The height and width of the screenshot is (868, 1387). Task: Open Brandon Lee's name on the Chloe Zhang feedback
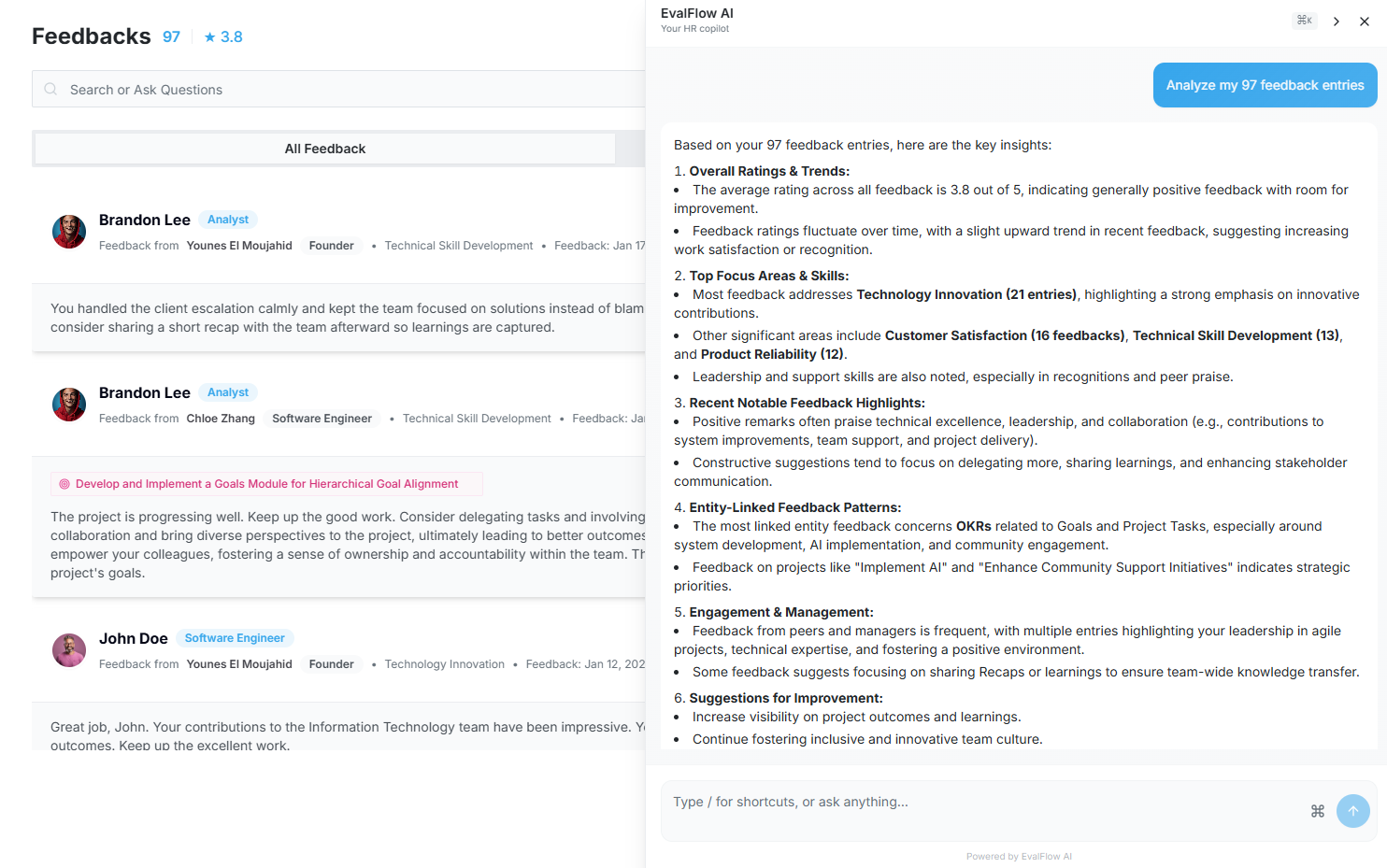pos(145,392)
